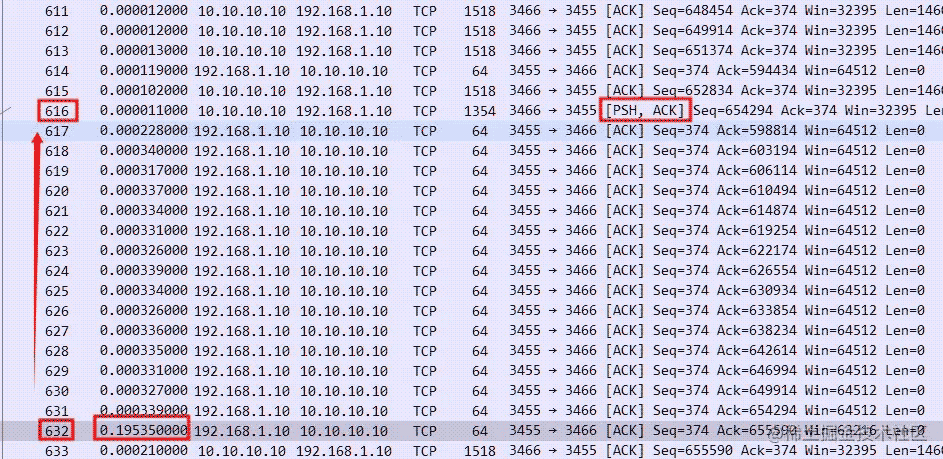Click the highlighted packet row 617
The image size is (943, 459).
(472, 131)
